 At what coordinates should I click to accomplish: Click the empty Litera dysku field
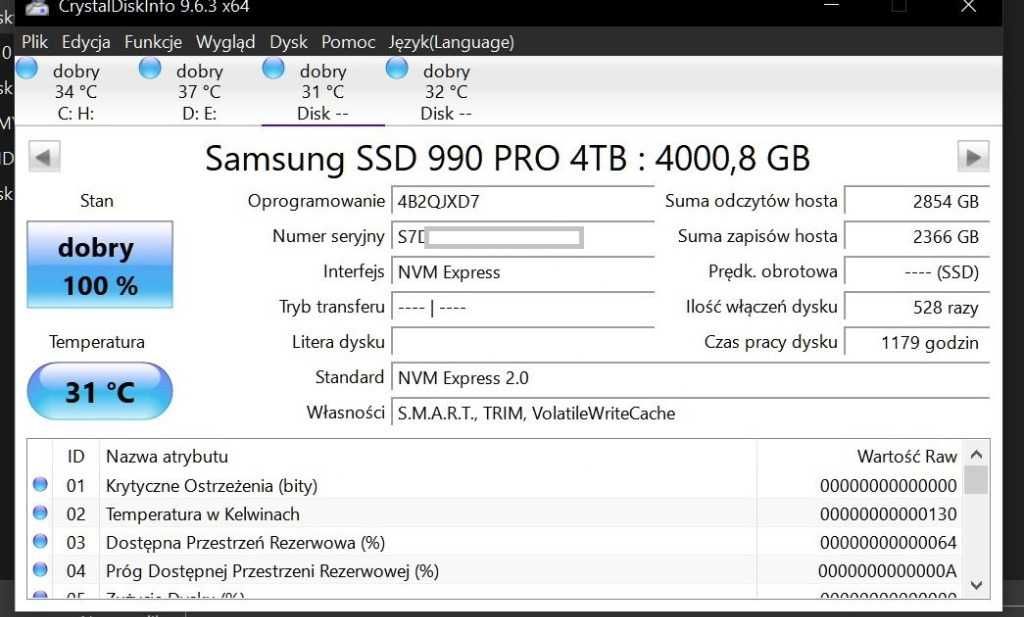pyautogui.click(x=522, y=342)
